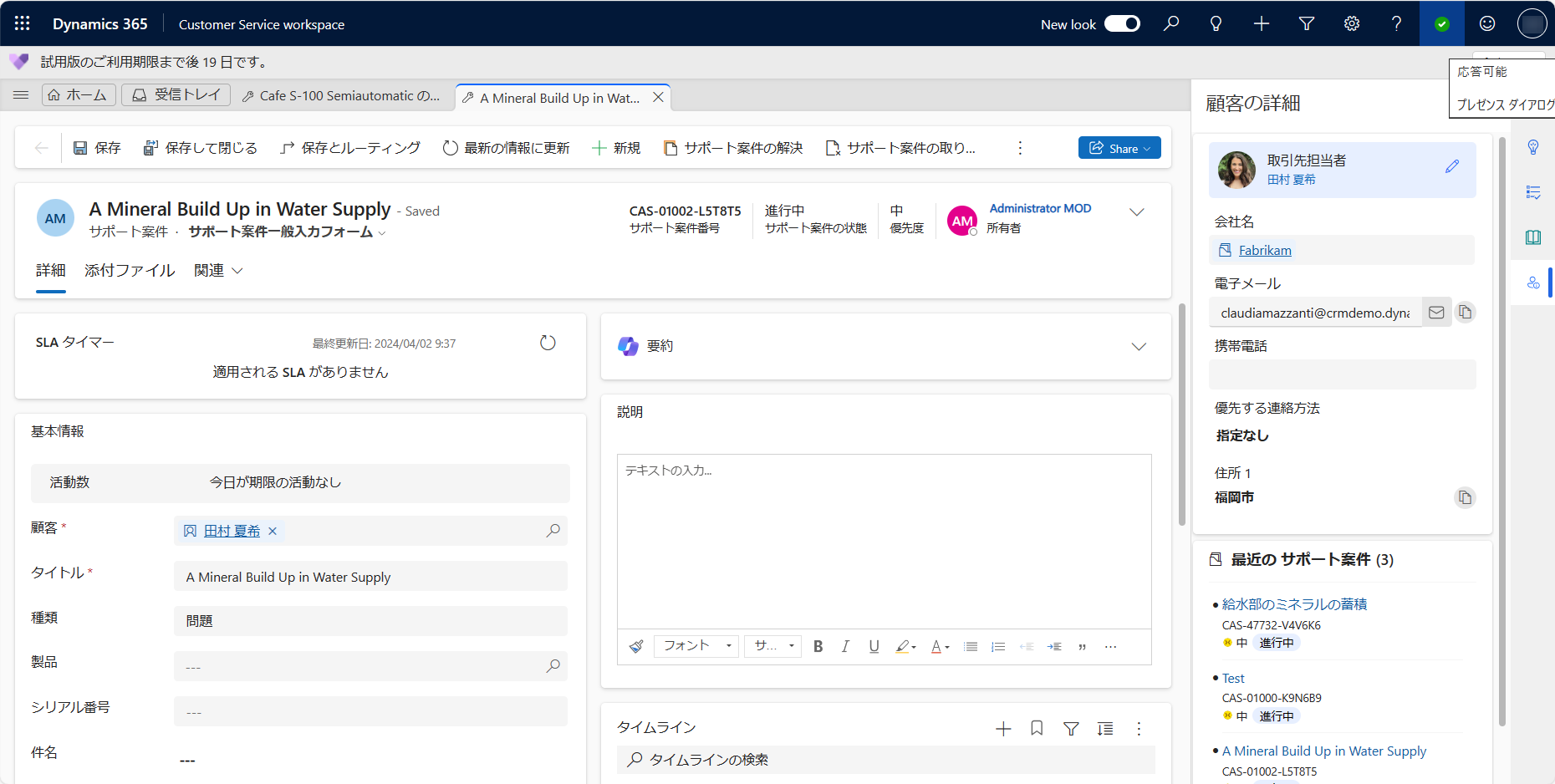The width and height of the screenshot is (1555, 784).
Task: Select the 添付ファイル form tab
Action: tap(130, 271)
